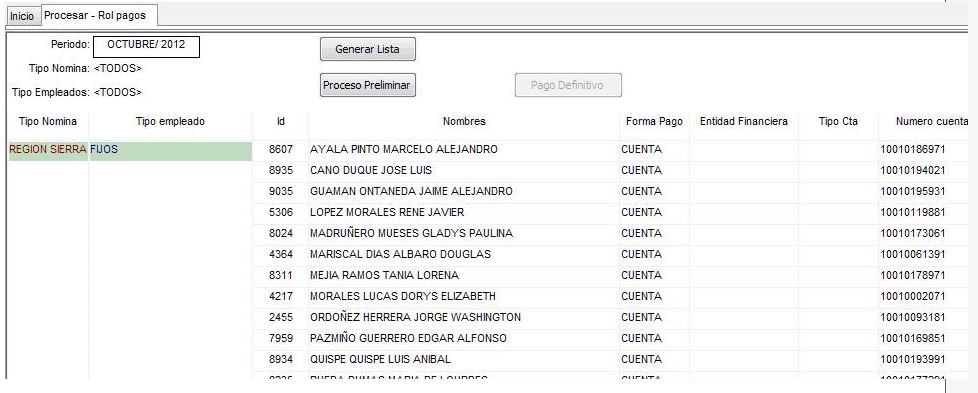
Task: Sort by the Id column header
Action: 281,122
